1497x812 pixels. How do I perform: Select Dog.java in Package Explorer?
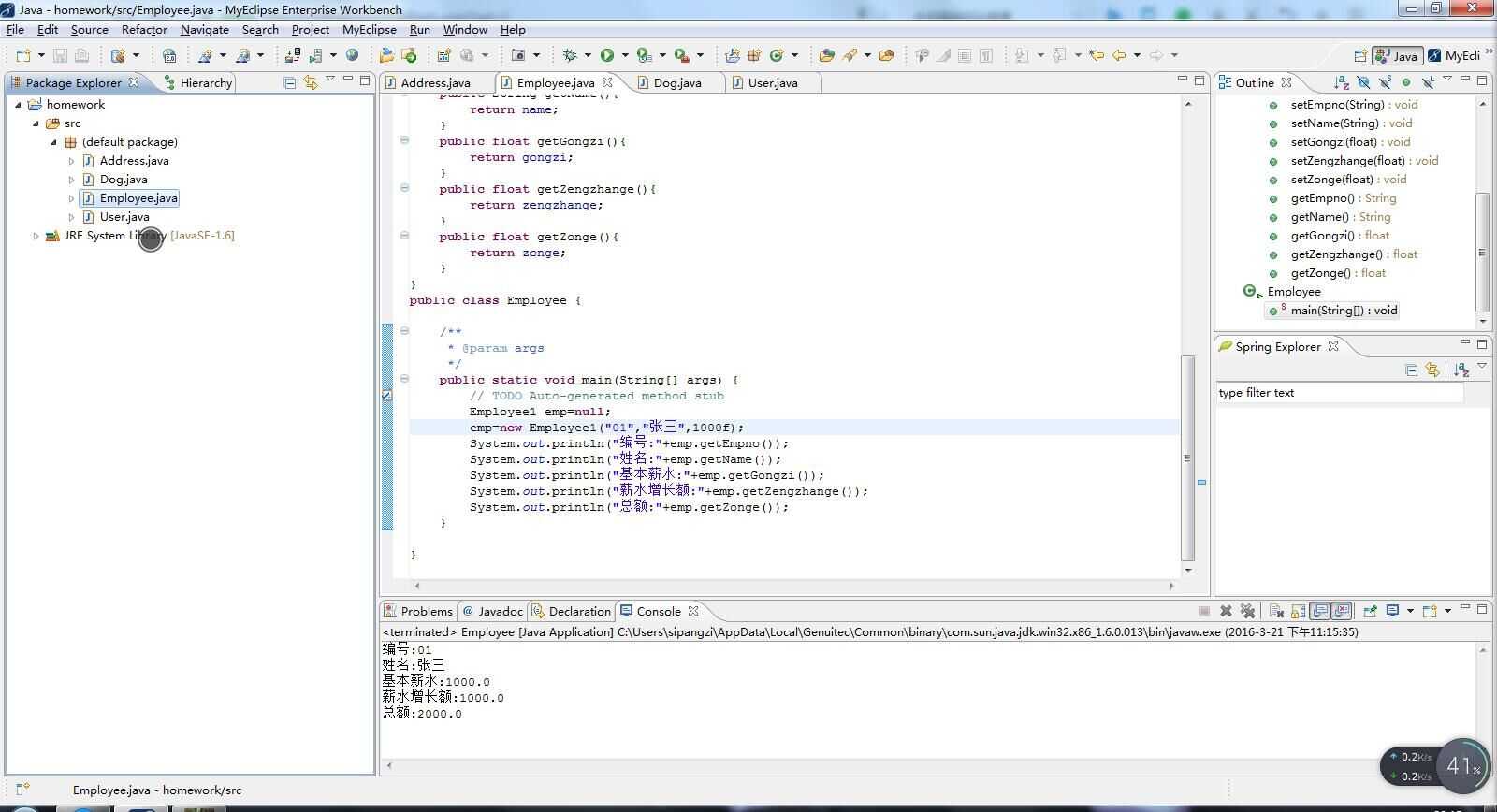(x=124, y=180)
